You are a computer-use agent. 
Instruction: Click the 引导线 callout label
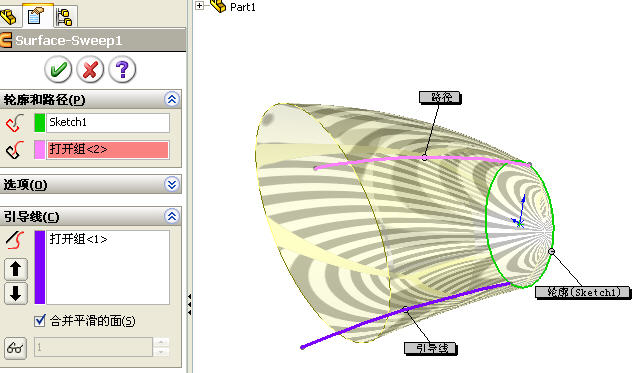click(430, 348)
